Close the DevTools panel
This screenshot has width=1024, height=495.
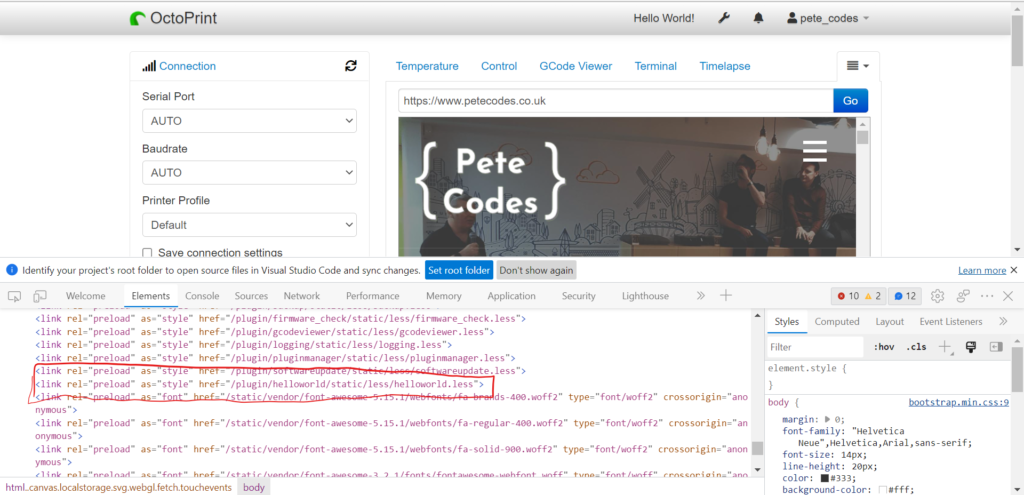point(1008,296)
